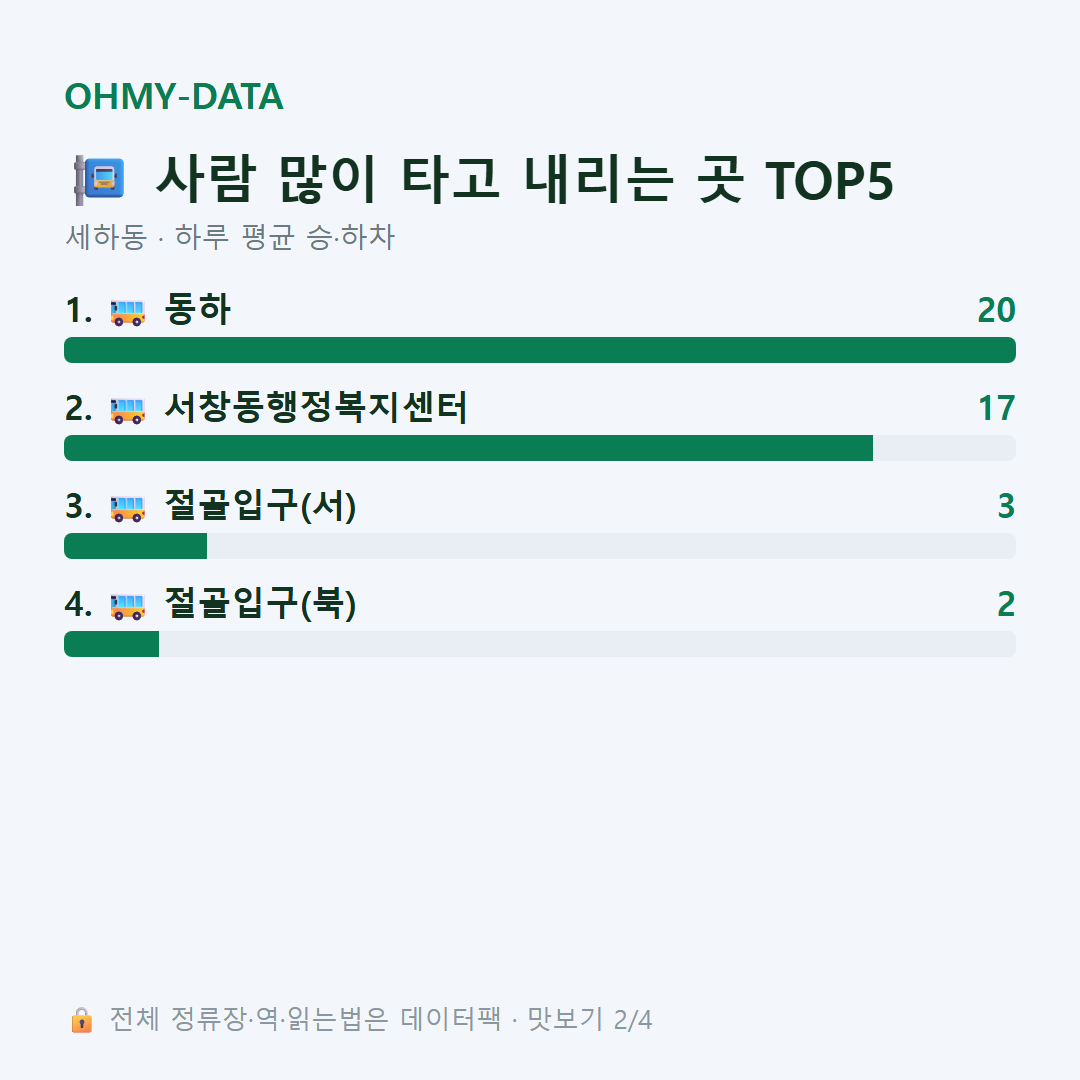Select the bus icon beside 서창동행정복지센터
Viewport: 1080px width, 1080px height.
pyautogui.click(x=127, y=411)
